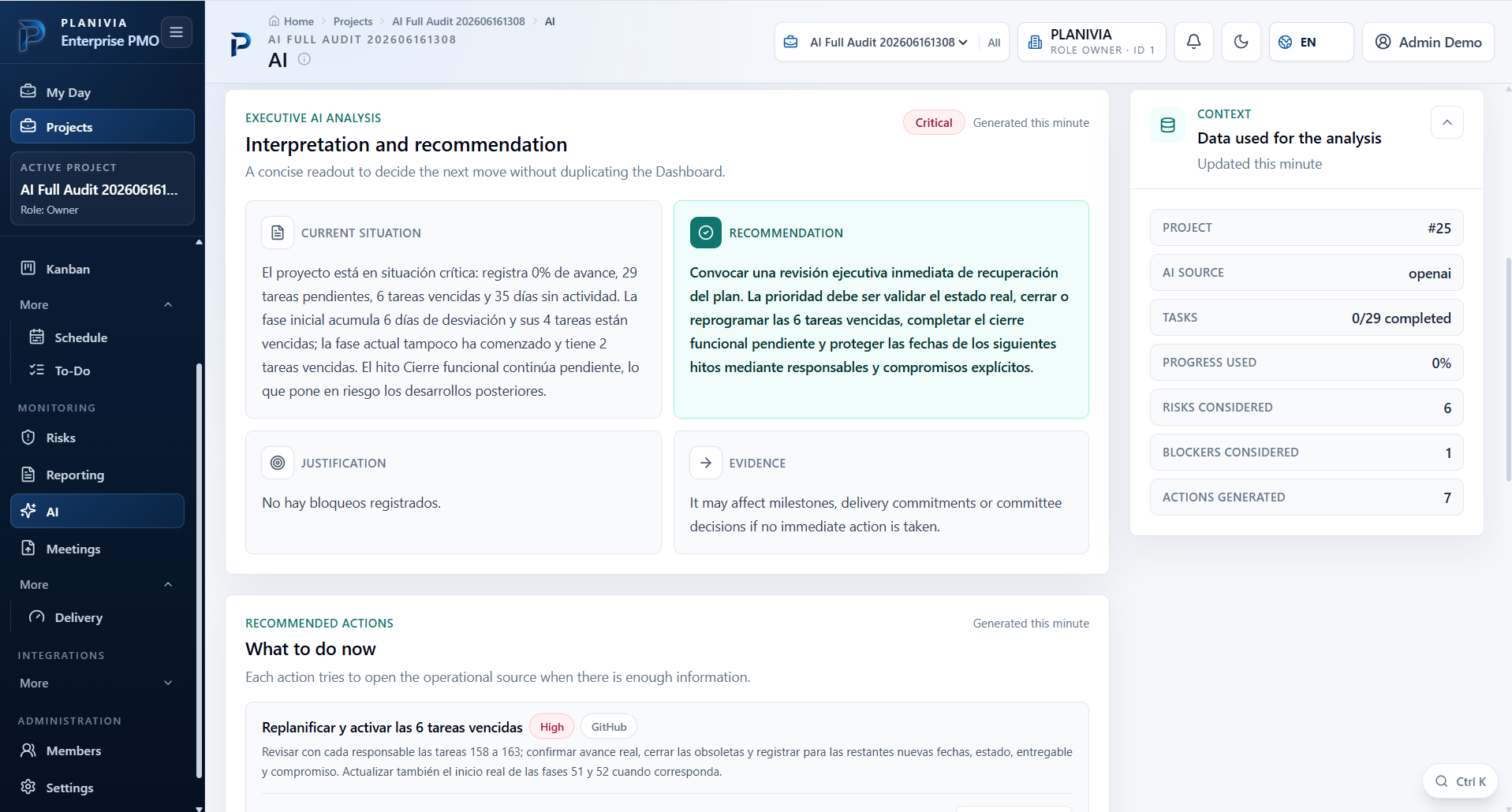Click the info icon next to the AI title
This screenshot has height=812, width=1512.
click(304, 59)
